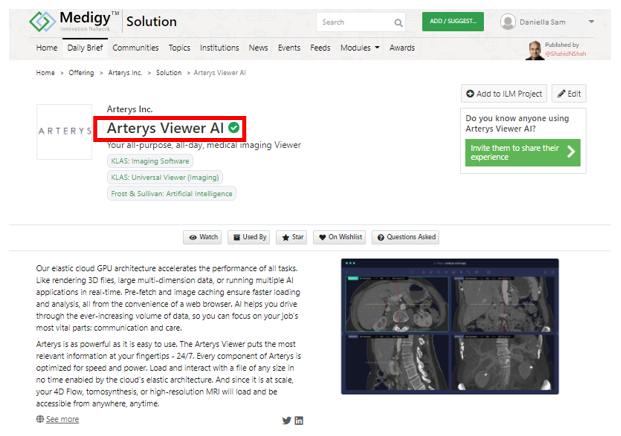Screen dimensions: 621x436
Task: Toggle the On Wishlist heart button
Action: (x=339, y=237)
